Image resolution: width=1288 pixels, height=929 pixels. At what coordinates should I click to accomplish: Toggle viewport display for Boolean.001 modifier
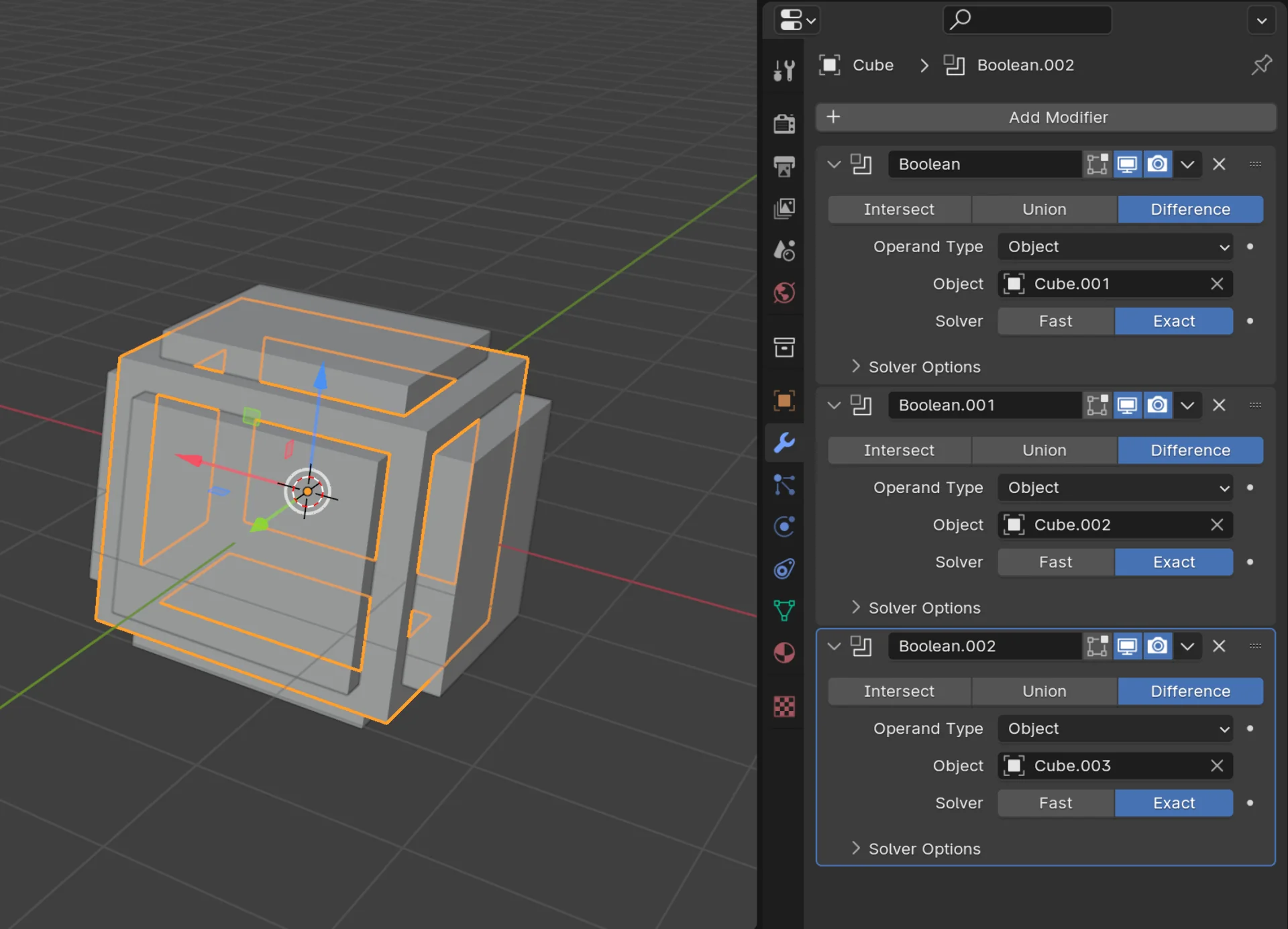(x=1128, y=405)
